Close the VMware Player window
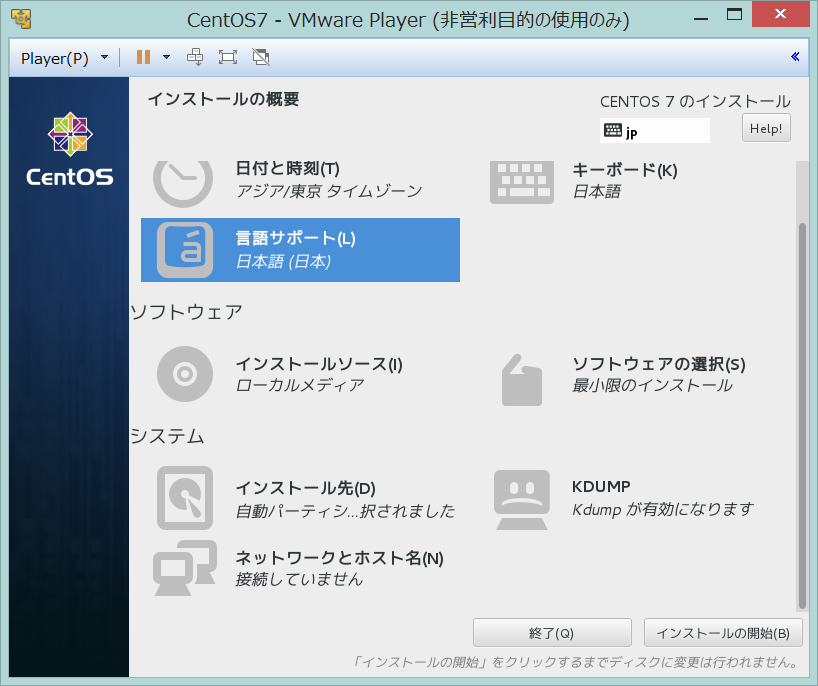 tap(780, 14)
